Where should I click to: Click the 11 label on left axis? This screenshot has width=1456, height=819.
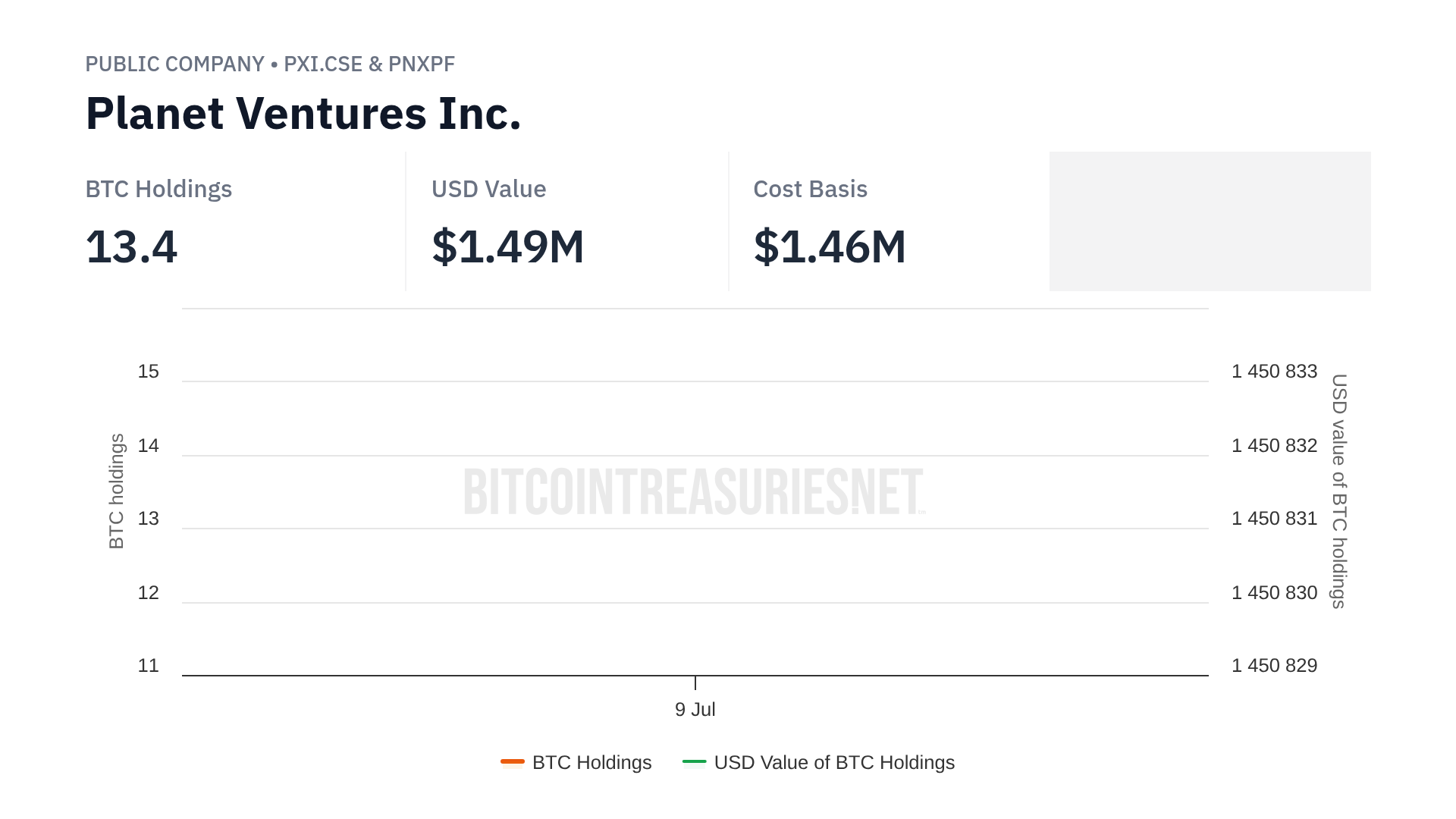point(149,666)
